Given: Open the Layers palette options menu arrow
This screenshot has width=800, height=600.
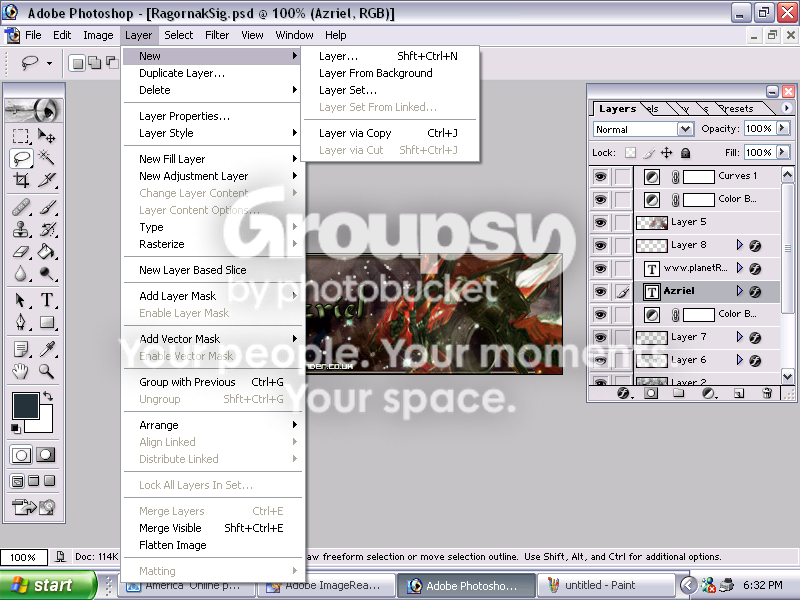Looking at the screenshot, I should click(x=786, y=108).
